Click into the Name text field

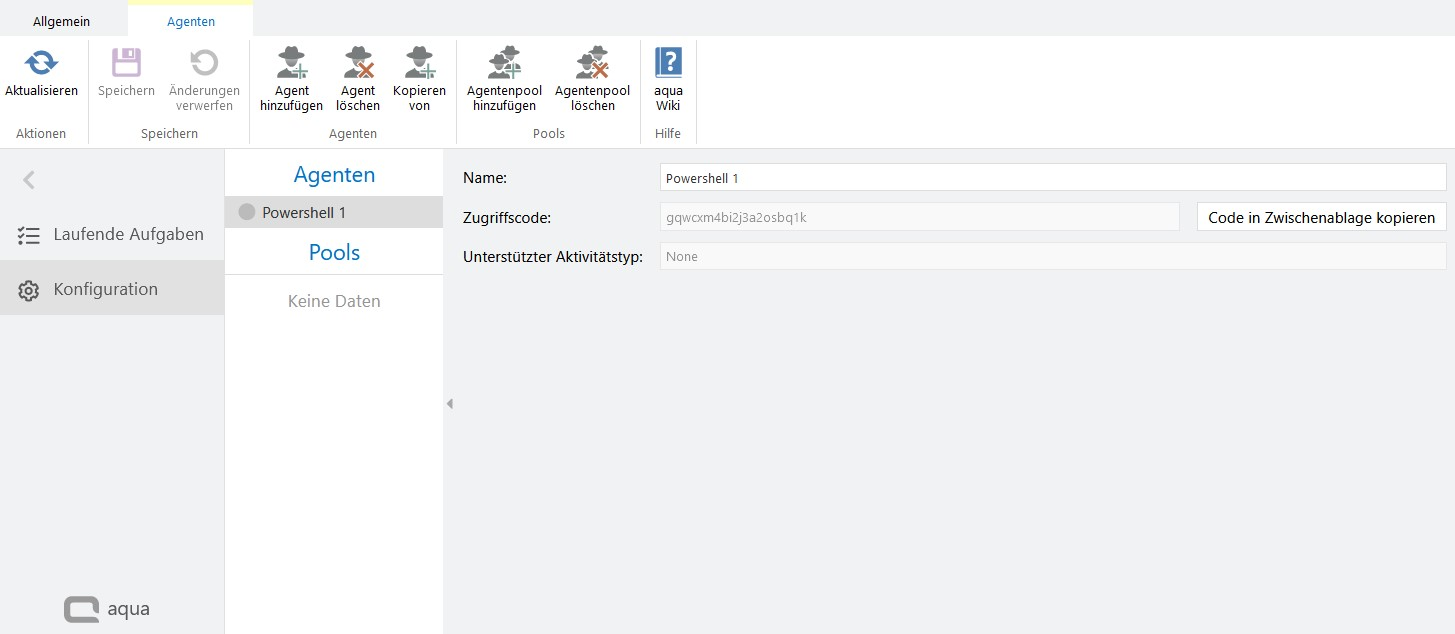(x=1052, y=178)
